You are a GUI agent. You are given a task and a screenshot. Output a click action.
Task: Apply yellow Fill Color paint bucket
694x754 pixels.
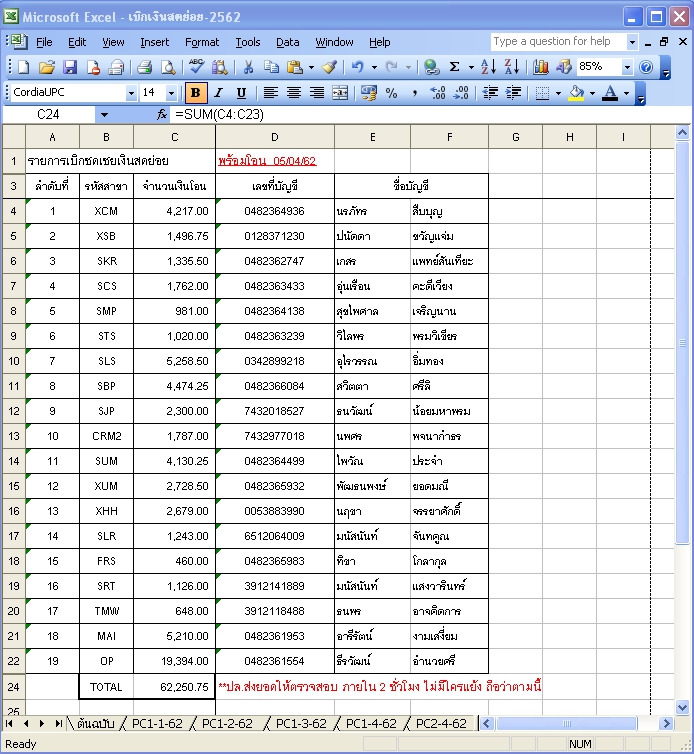[576, 92]
